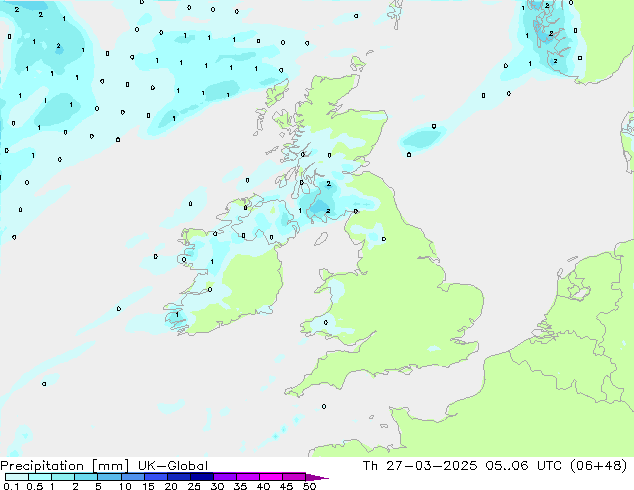Select the 30–35 mm purple legend swatch
634x490 pixels.
click(225, 477)
